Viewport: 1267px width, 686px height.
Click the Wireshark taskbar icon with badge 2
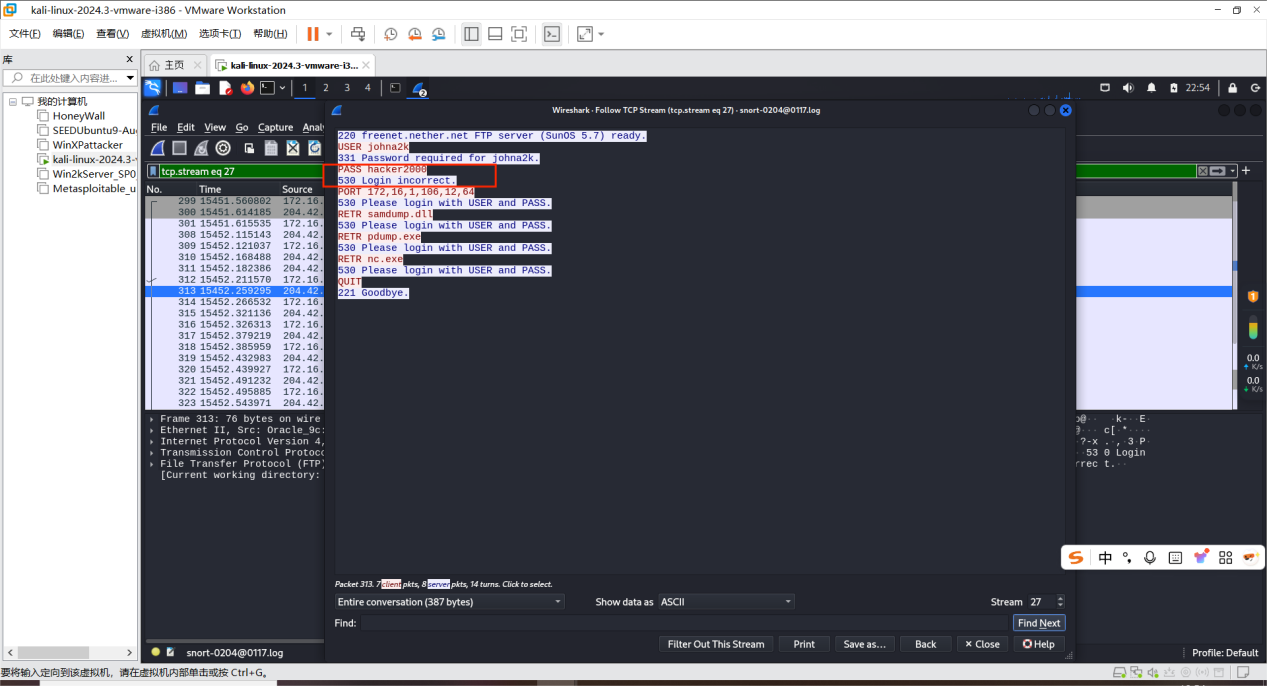[419, 88]
